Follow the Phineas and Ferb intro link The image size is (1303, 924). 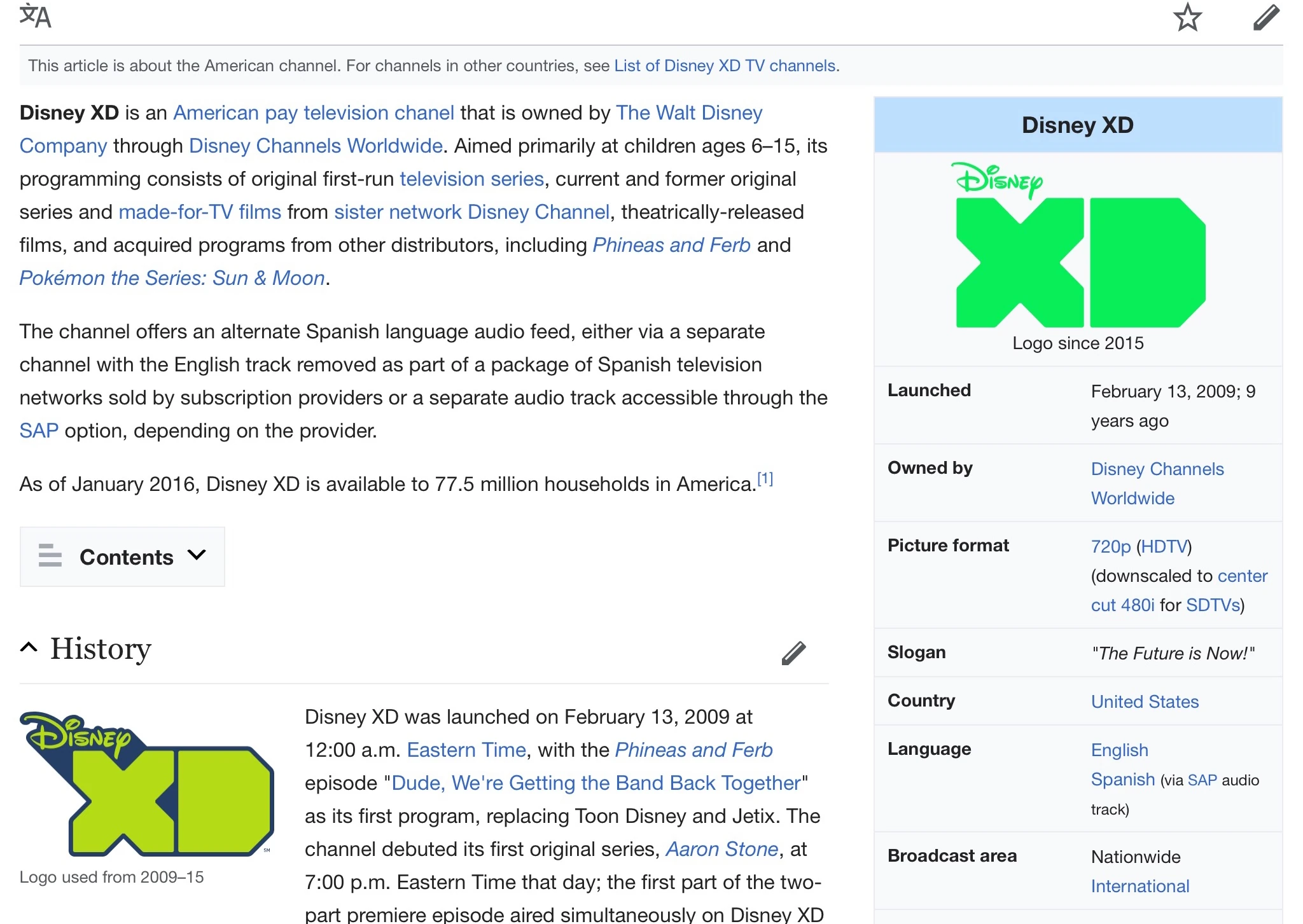(671, 245)
